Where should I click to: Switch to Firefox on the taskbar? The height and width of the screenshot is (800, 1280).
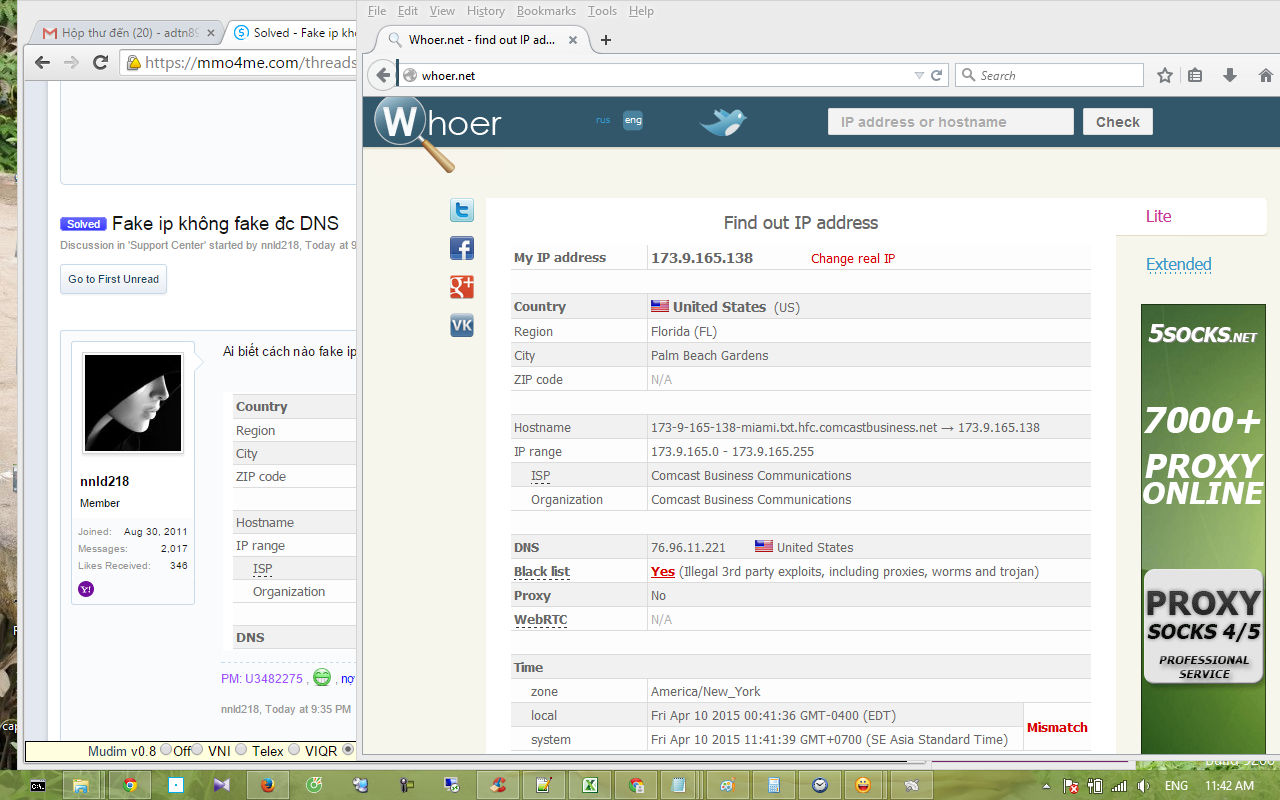pos(267,785)
